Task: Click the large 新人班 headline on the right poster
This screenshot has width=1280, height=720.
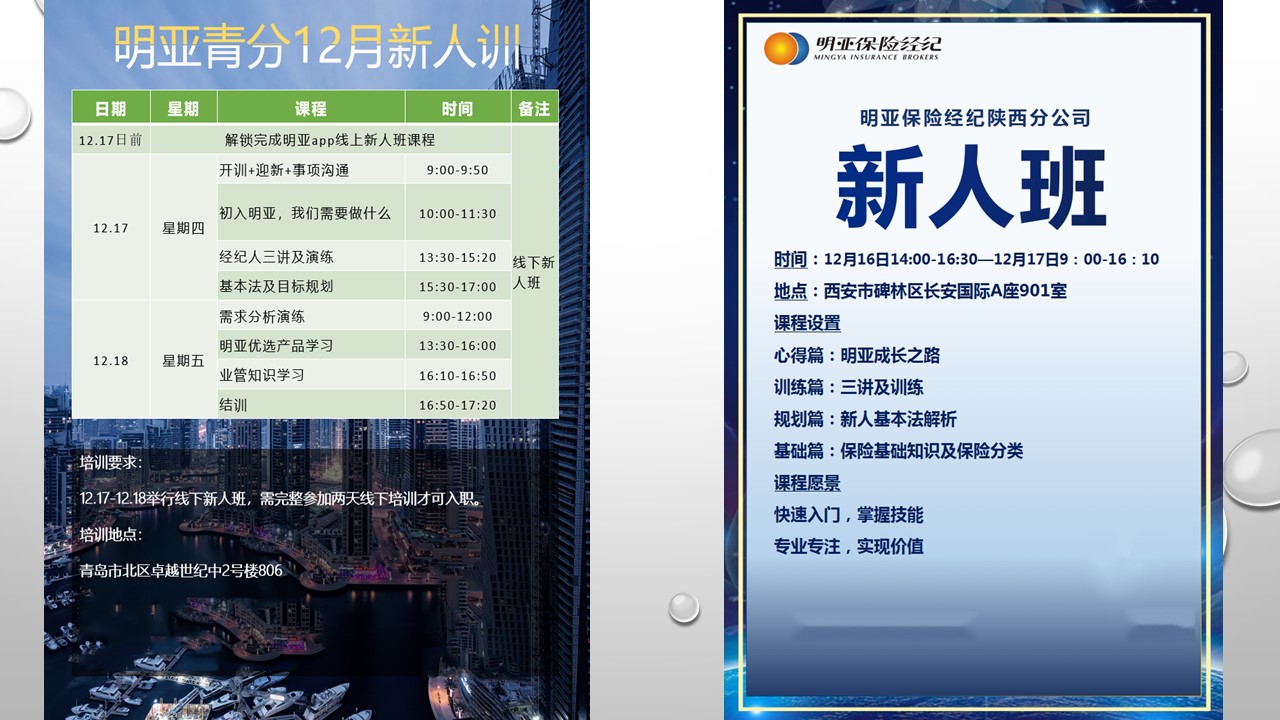Action: tap(971, 188)
